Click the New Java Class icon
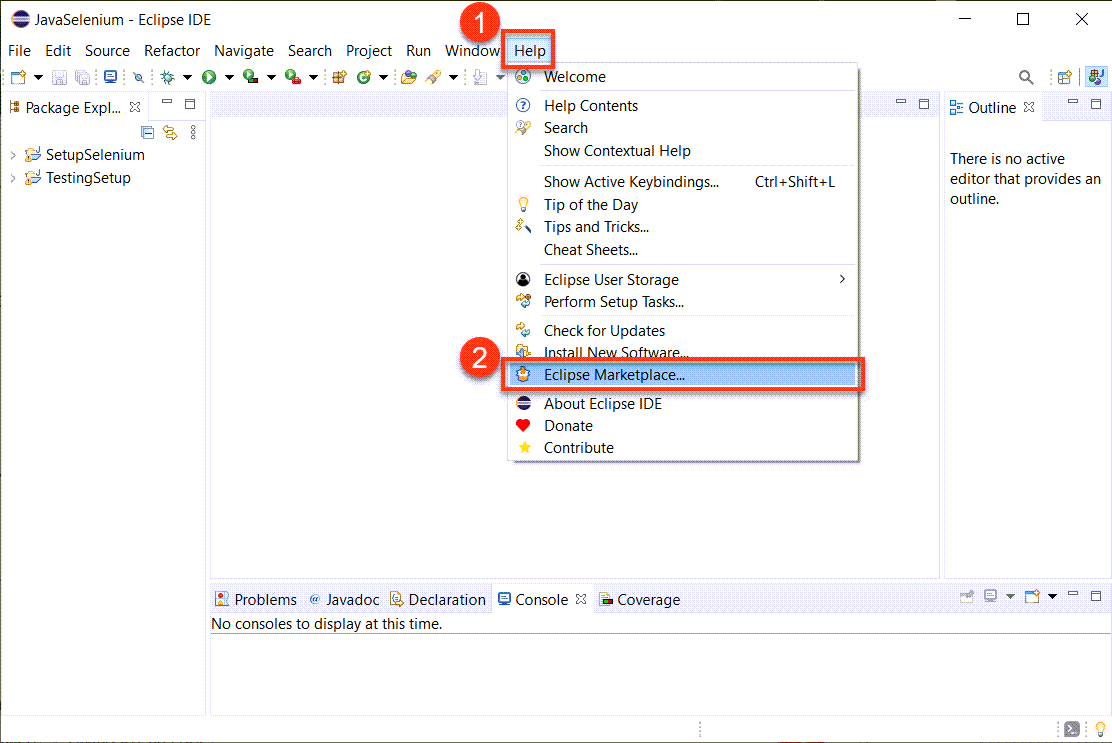This screenshot has width=1112, height=743. [x=364, y=77]
